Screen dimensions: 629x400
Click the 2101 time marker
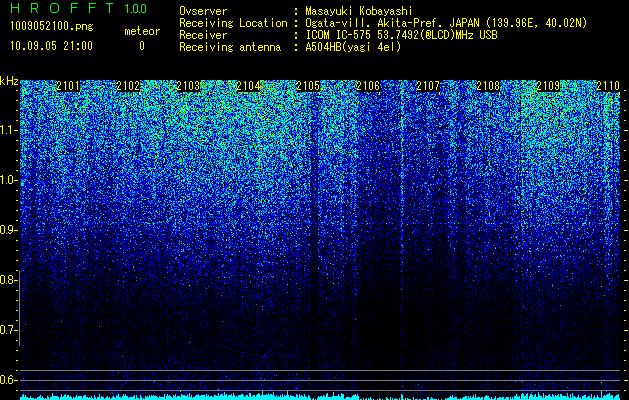coord(68,86)
